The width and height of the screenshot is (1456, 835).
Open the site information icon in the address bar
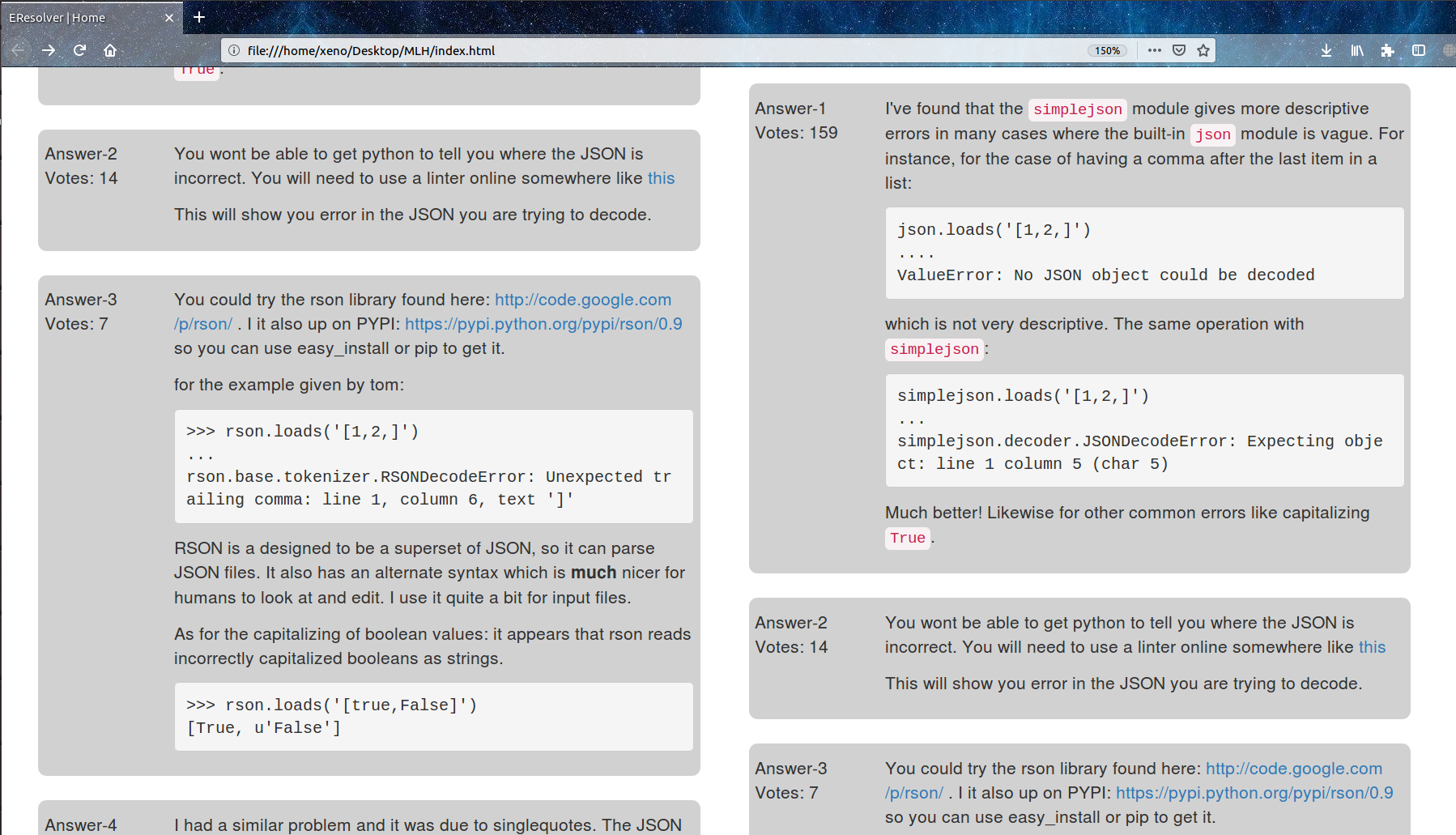pyautogui.click(x=234, y=50)
